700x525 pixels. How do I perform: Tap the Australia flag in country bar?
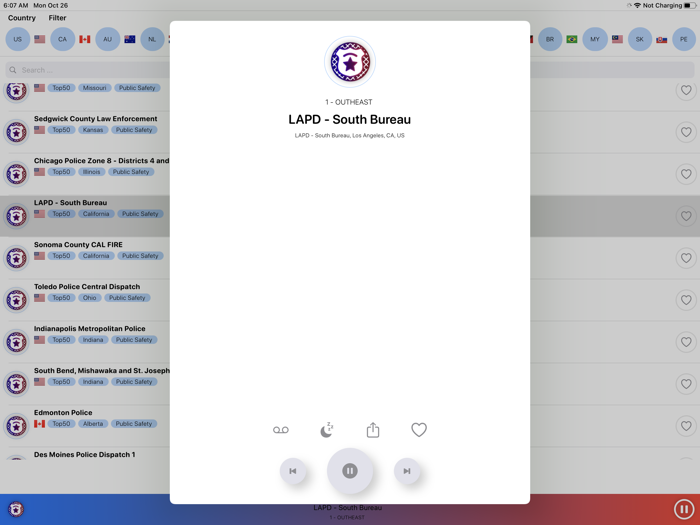[130, 39]
